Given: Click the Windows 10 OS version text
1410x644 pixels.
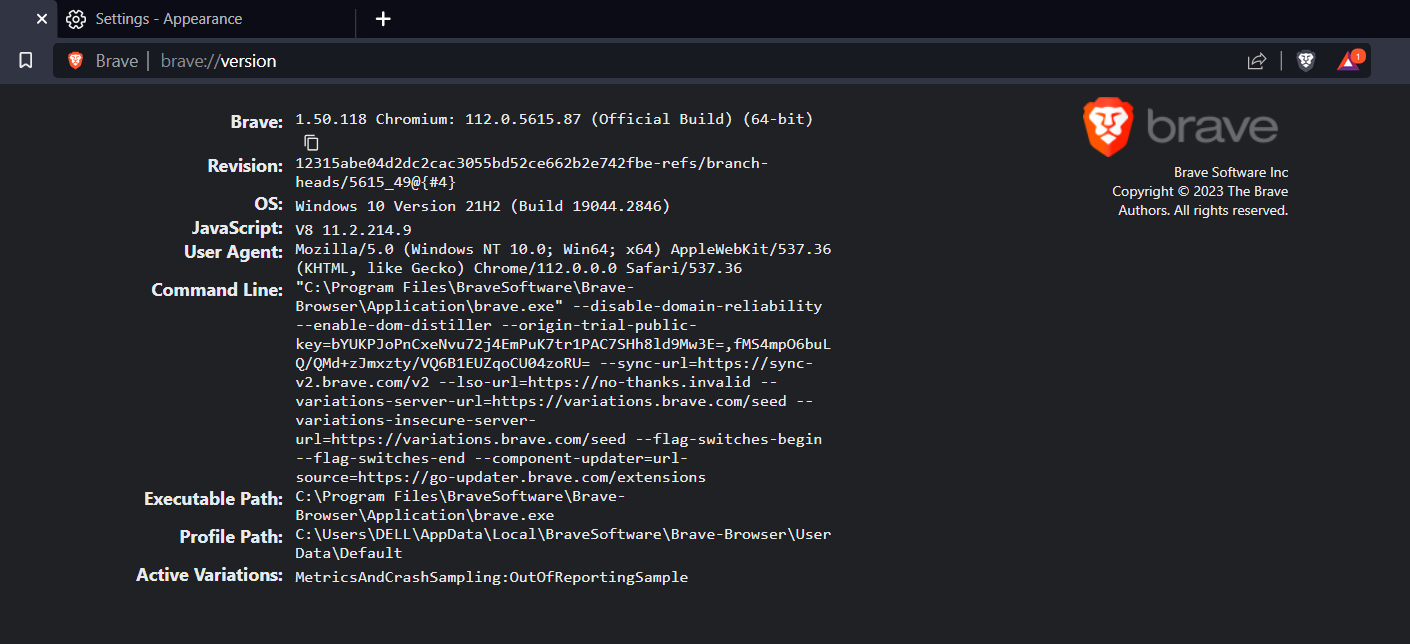Looking at the screenshot, I should point(481,206).
